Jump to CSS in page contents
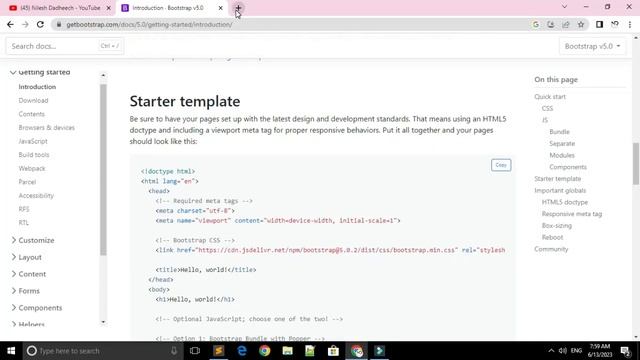640x360 pixels. coord(547,108)
